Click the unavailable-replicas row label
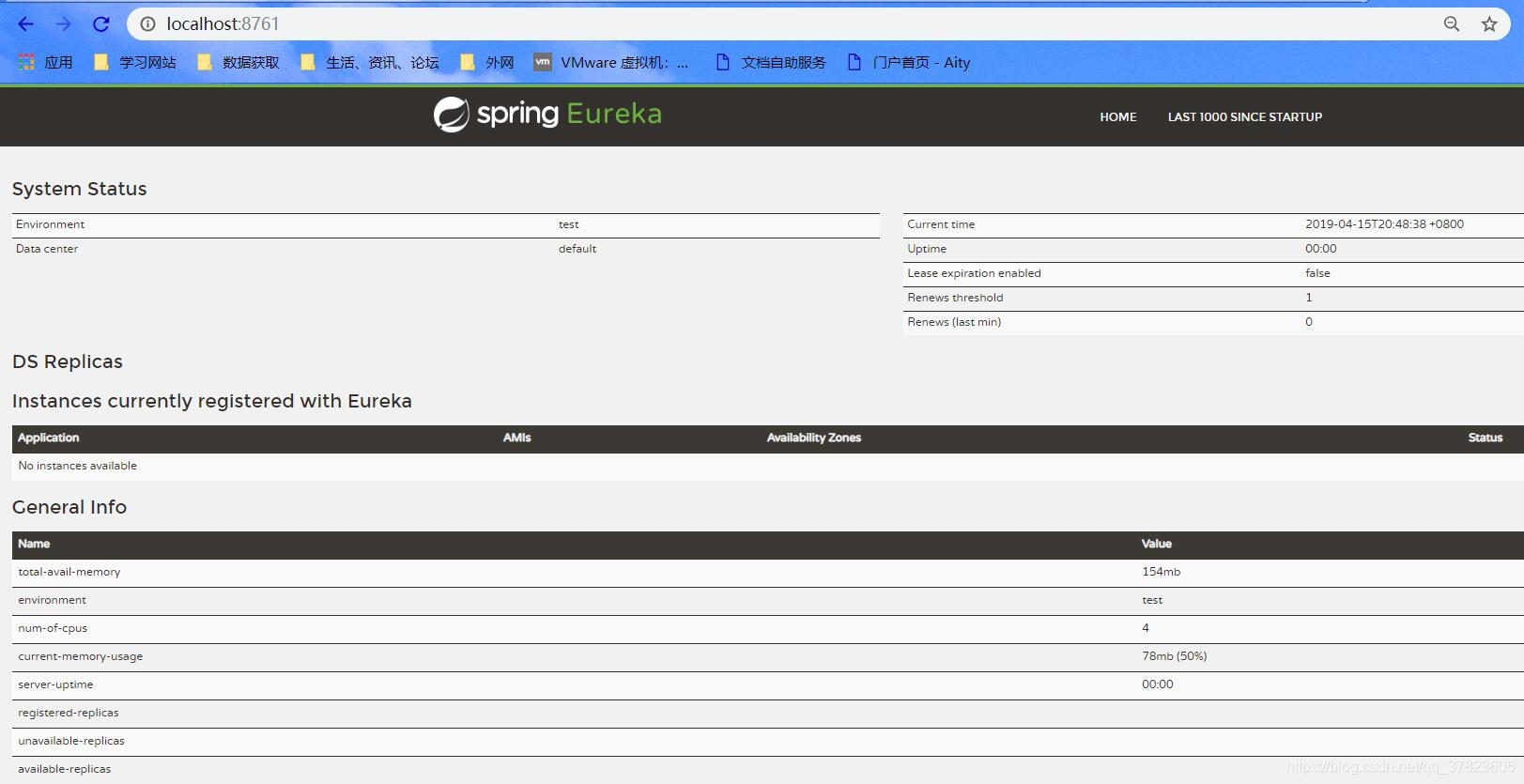 (x=71, y=741)
